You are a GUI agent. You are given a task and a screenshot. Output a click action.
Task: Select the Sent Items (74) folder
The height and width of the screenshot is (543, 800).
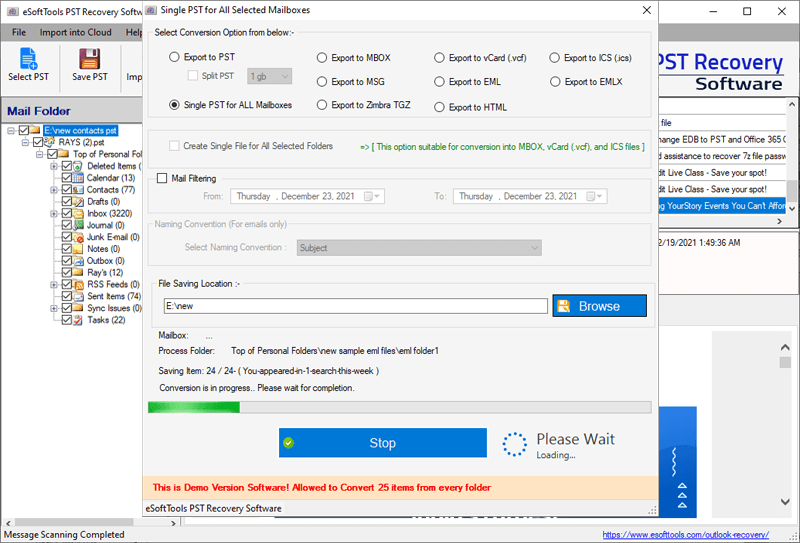point(113,296)
